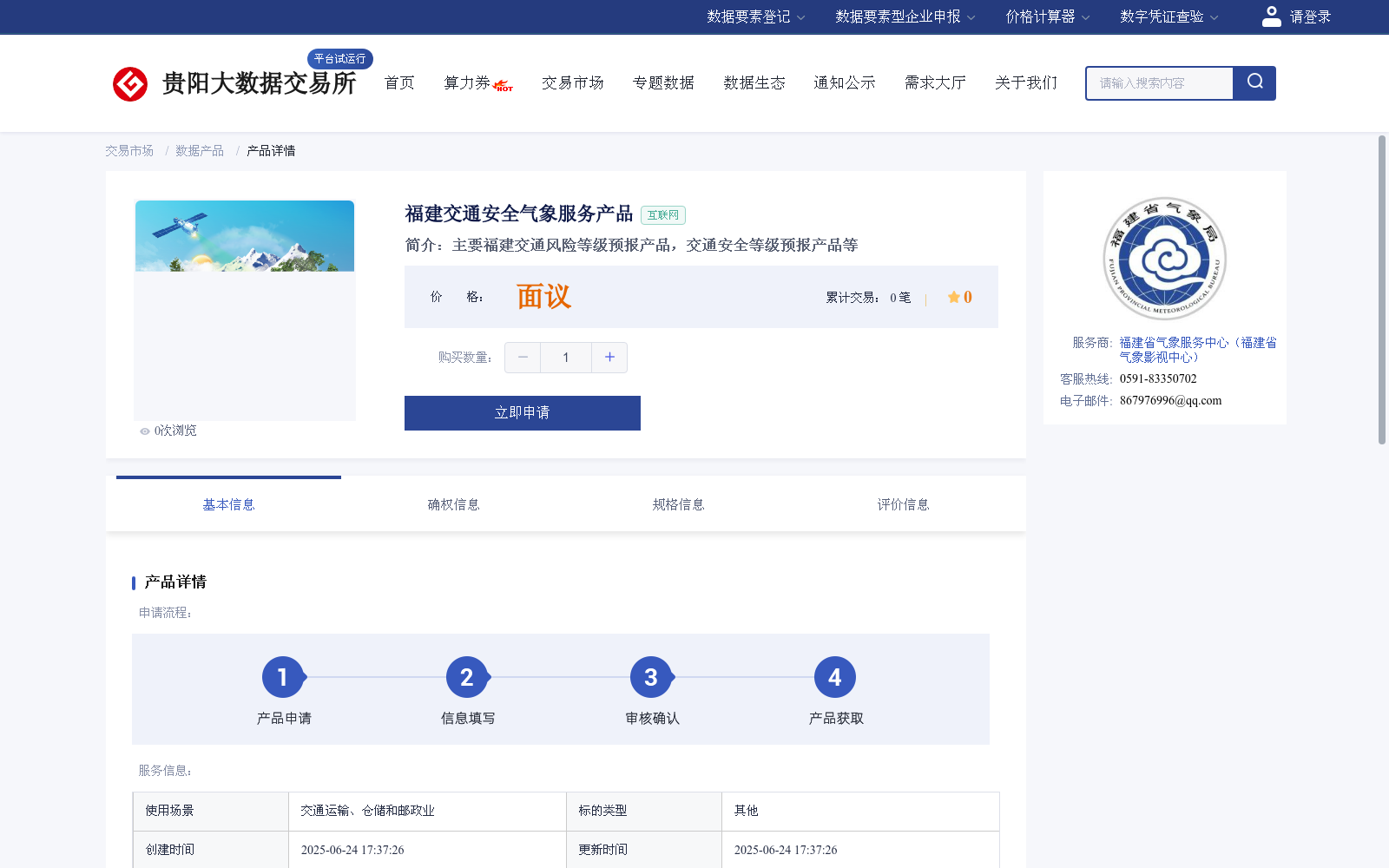The height and width of the screenshot is (868, 1389).
Task: Click the product satellite thumbnail image
Action: (245, 236)
